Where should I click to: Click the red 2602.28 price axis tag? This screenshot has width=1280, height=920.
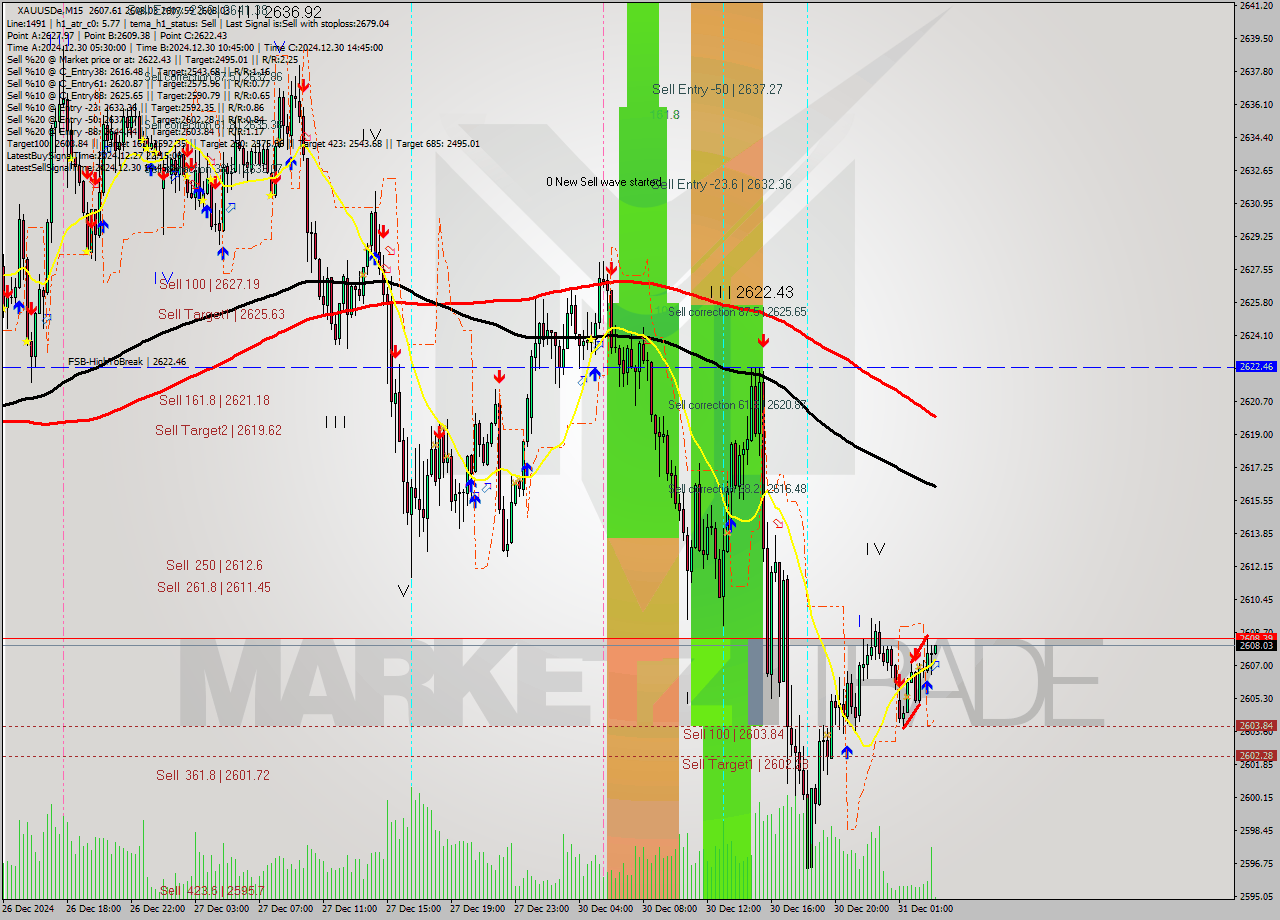point(1256,756)
